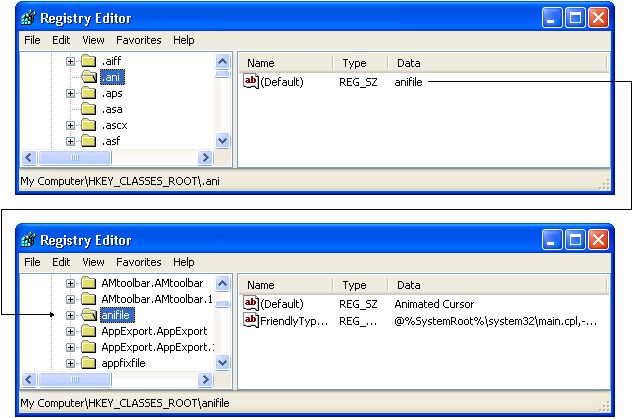This screenshot has width=633, height=418.
Task: Expand the anifile key node
Action: click(71, 315)
